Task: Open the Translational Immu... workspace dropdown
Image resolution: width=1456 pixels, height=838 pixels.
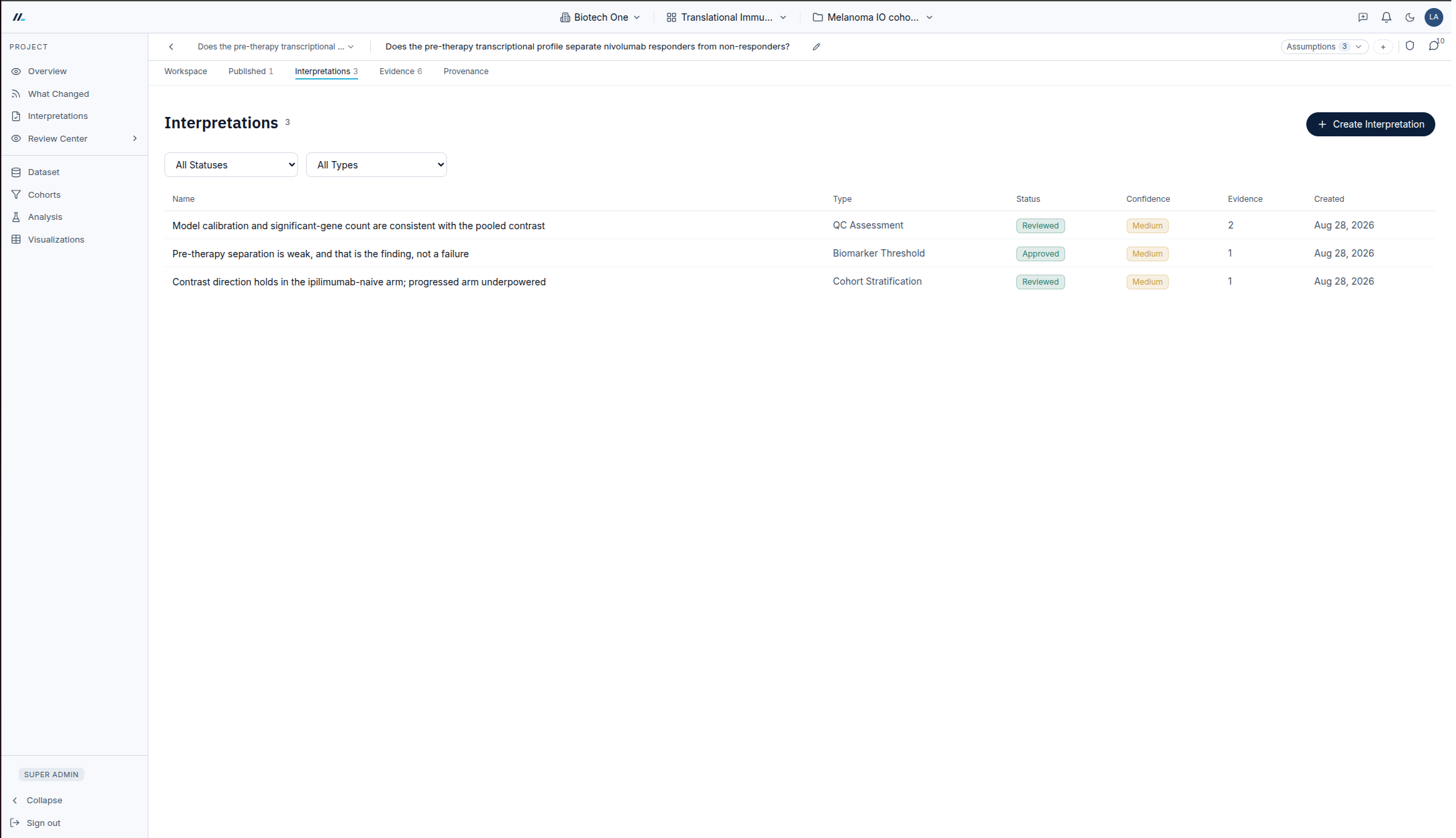Action: (726, 17)
